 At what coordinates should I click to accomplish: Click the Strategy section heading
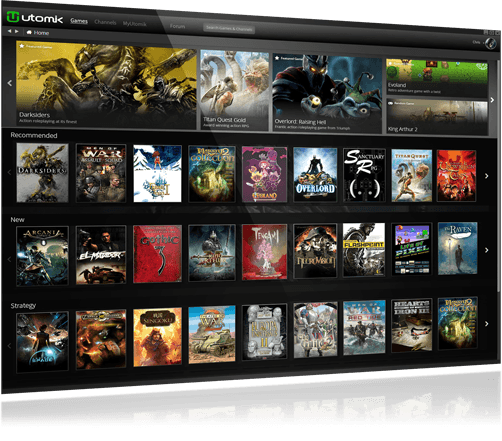pos(23,306)
